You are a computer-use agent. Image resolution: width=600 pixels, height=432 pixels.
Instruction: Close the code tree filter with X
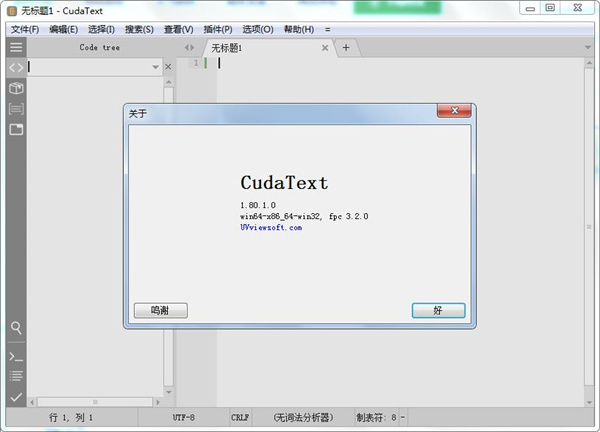tap(168, 67)
